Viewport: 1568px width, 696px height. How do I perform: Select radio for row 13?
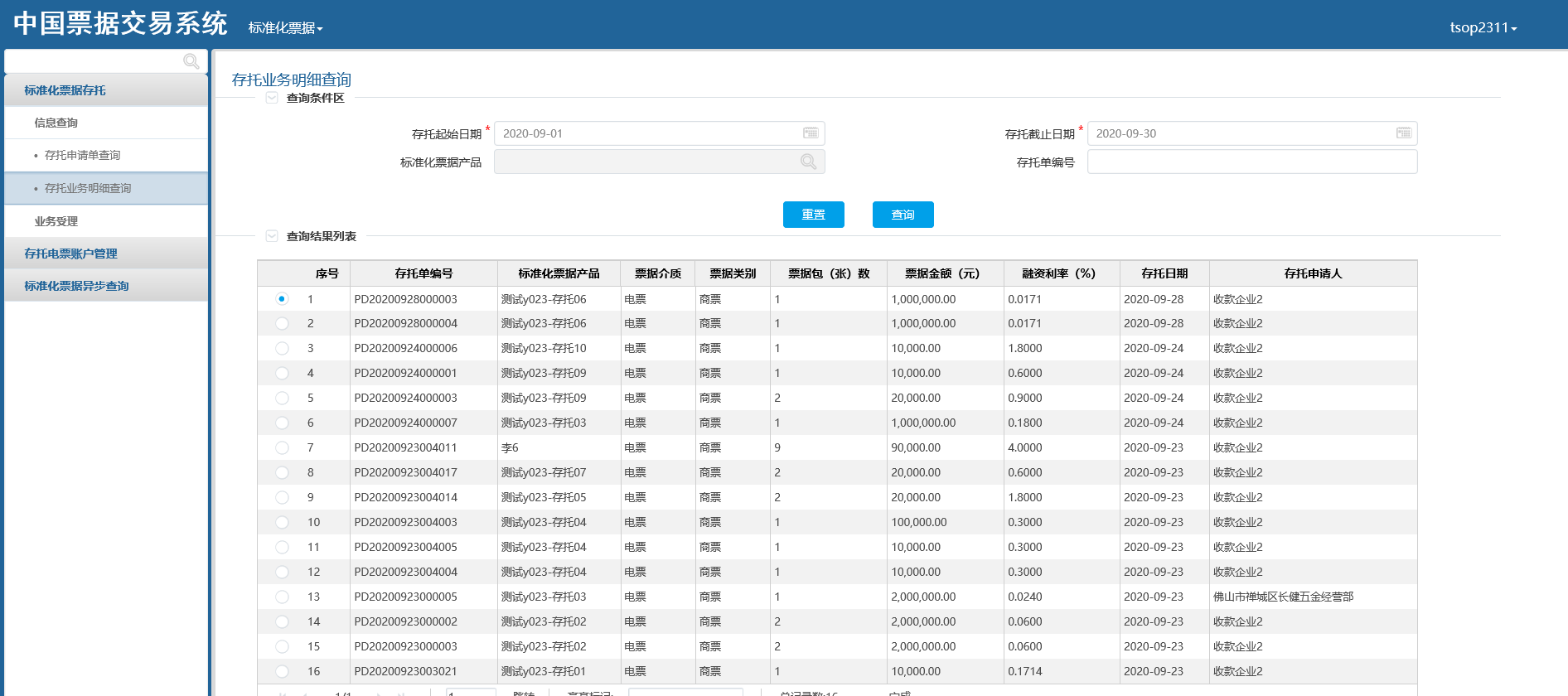pos(282,597)
